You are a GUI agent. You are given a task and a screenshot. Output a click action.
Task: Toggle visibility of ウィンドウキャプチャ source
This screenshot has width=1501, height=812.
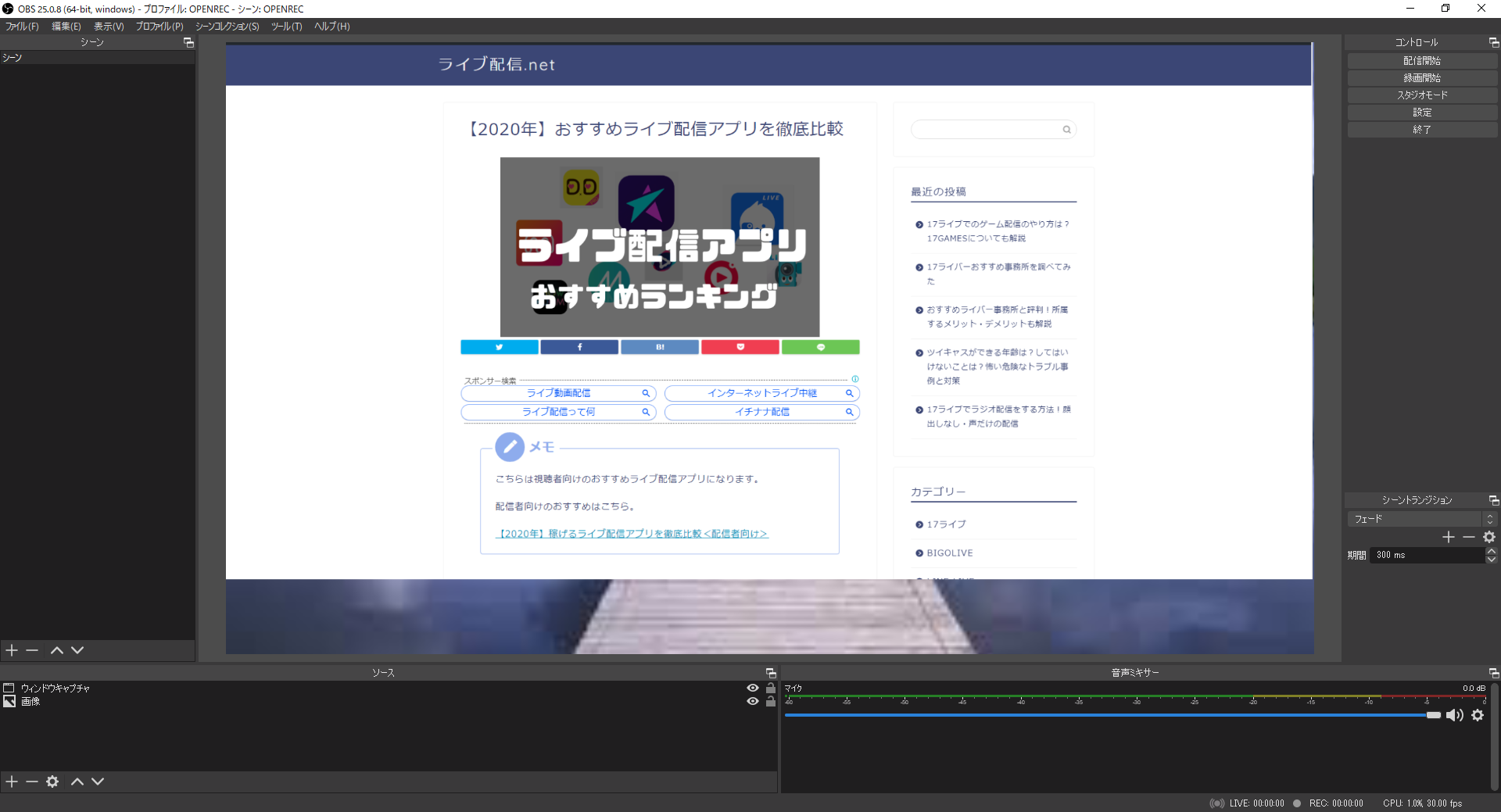coord(753,688)
